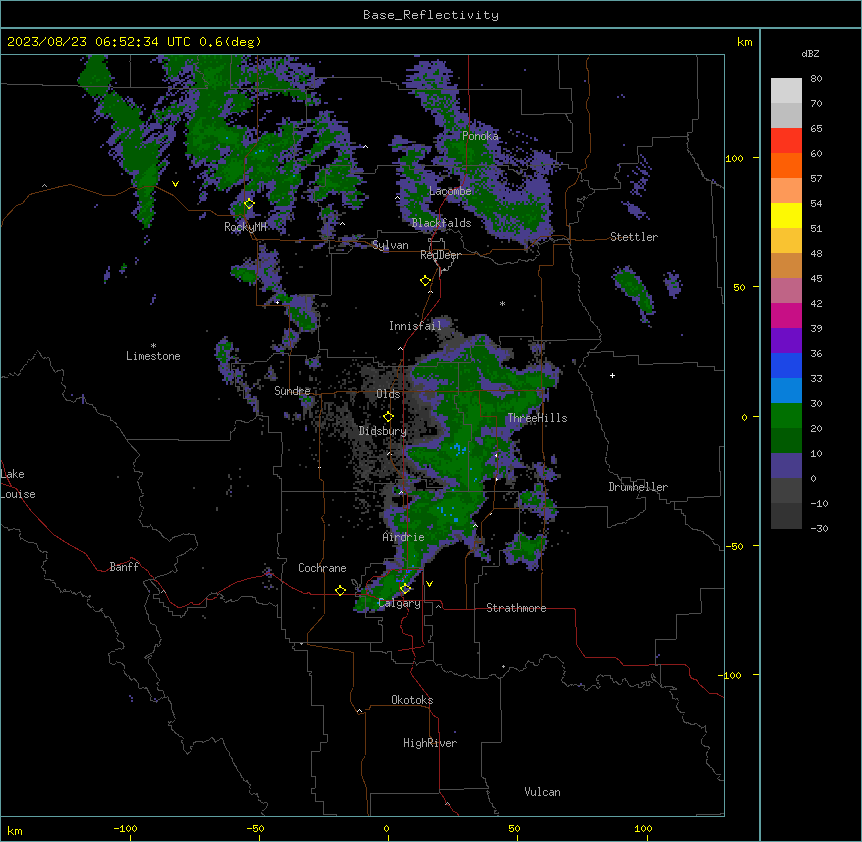Click the yellow diamond marker above RockyMH
The image size is (862, 842).
(x=249, y=204)
